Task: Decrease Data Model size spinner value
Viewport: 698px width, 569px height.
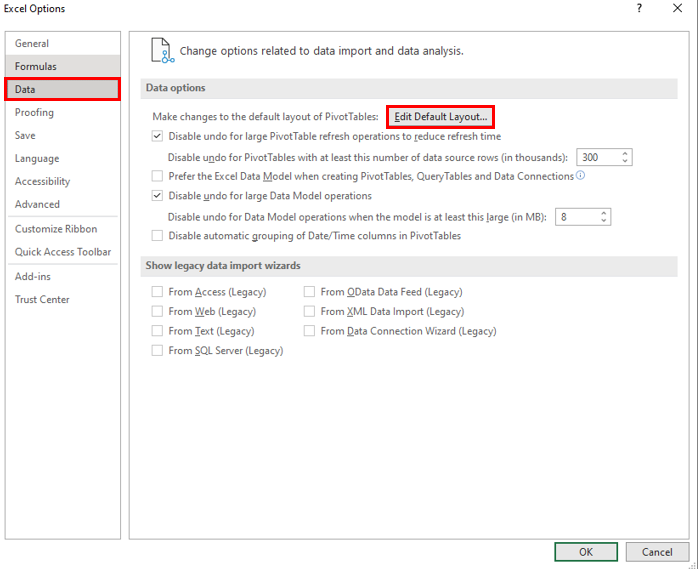Action: click(x=603, y=220)
